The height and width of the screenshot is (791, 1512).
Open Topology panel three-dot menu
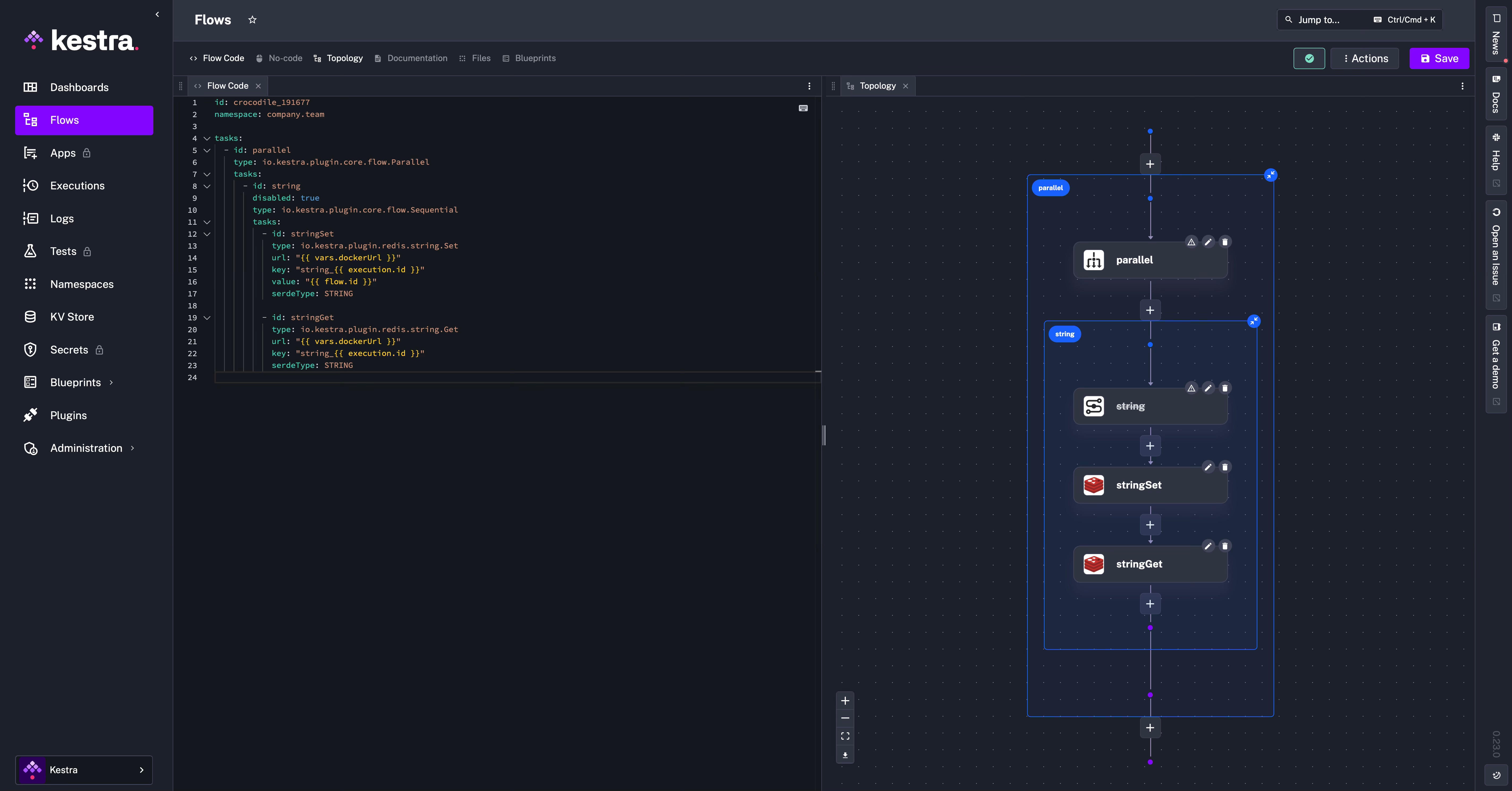(x=1462, y=86)
